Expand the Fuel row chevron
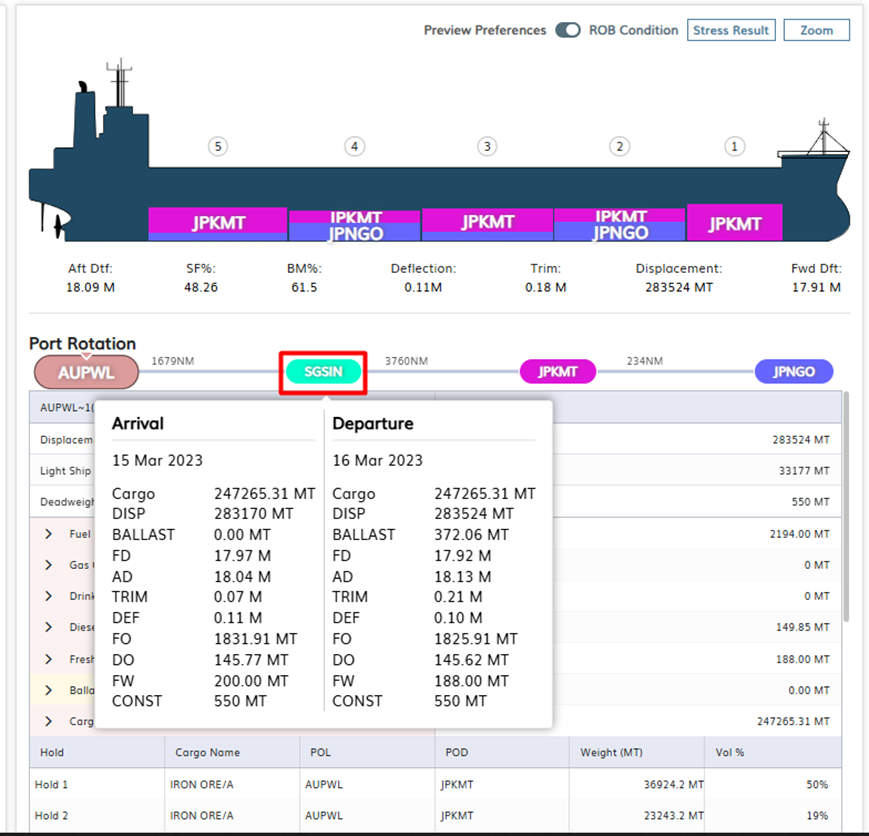 [x=48, y=534]
